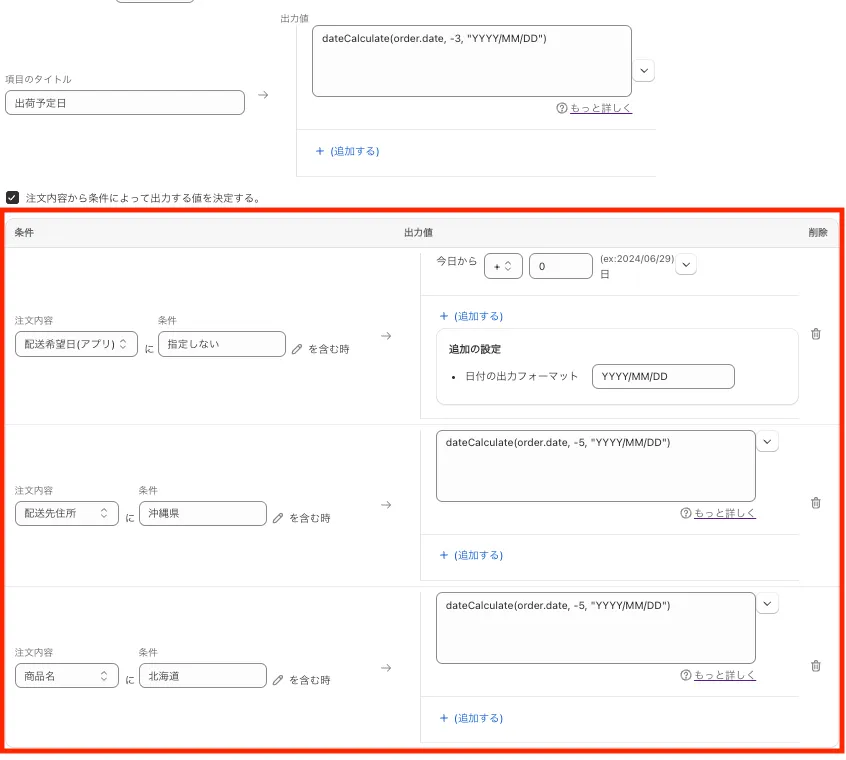846x760 pixels.
Task: Click the YYYY/MM/DD date format field
Action: coord(662,376)
